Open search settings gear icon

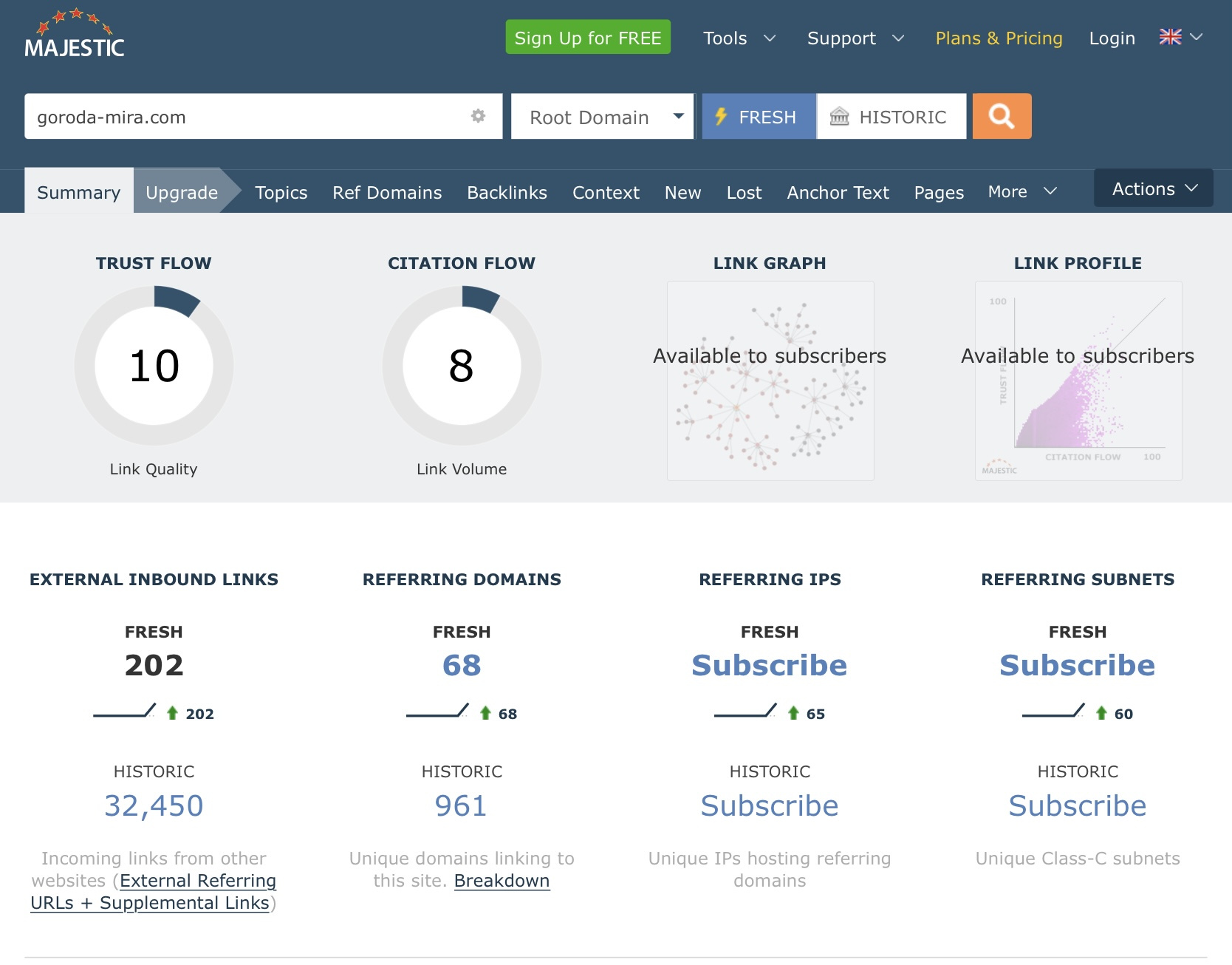point(478,116)
